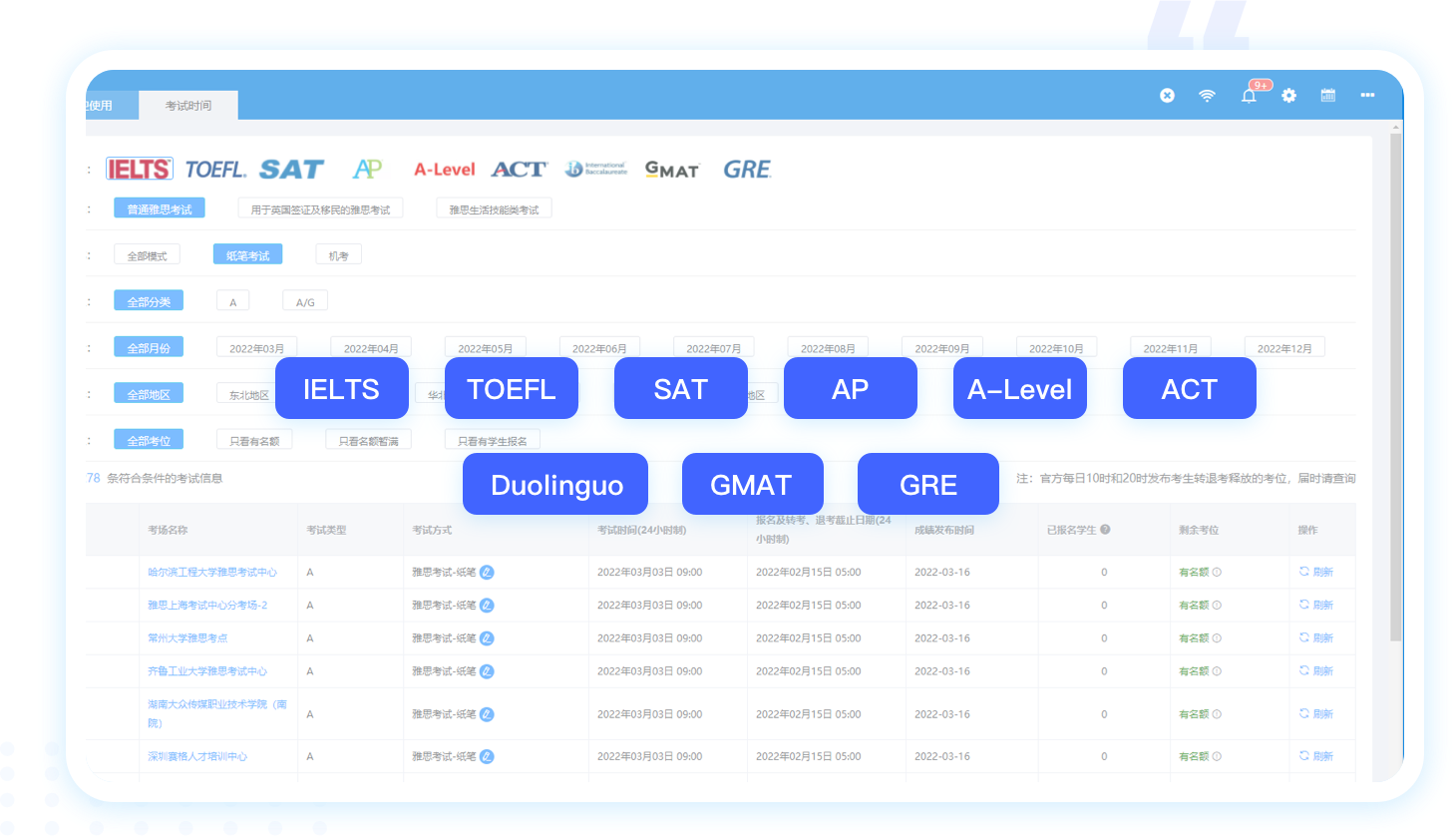Pick the AP exam logo
Image resolution: width=1456 pixels, height=838 pixels.
tap(368, 169)
